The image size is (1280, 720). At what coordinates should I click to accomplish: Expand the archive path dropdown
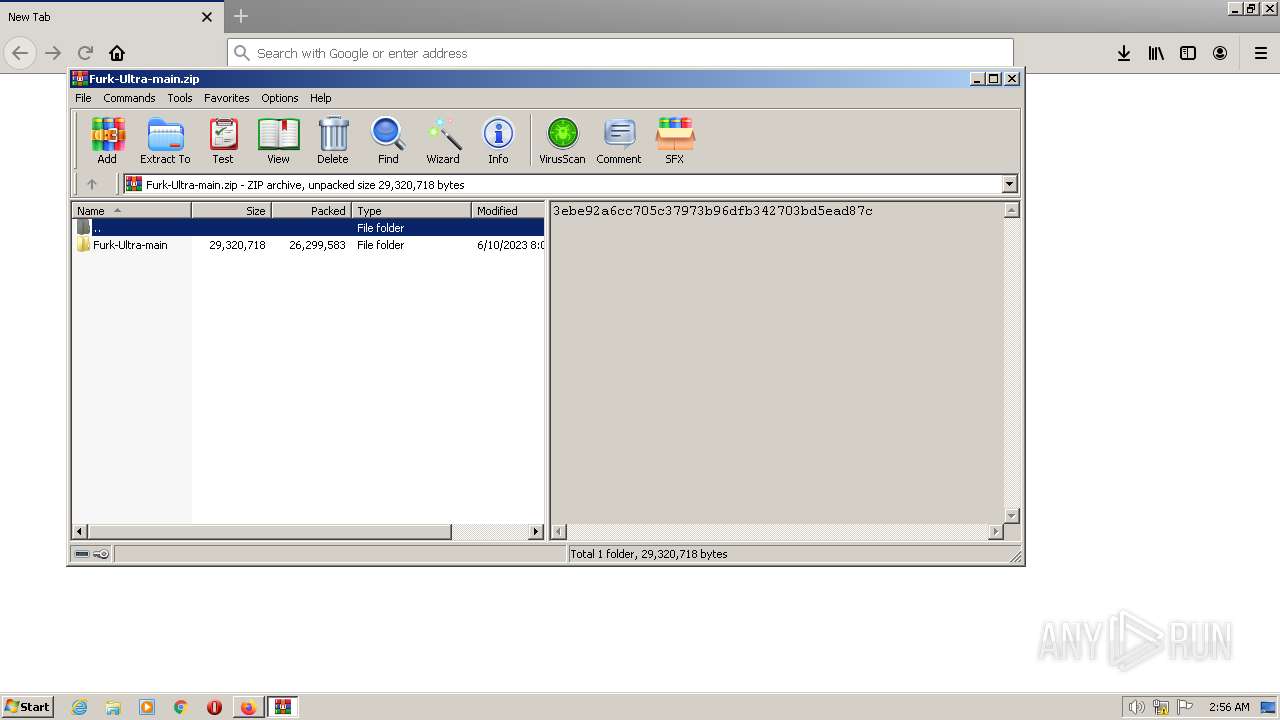(x=1009, y=184)
